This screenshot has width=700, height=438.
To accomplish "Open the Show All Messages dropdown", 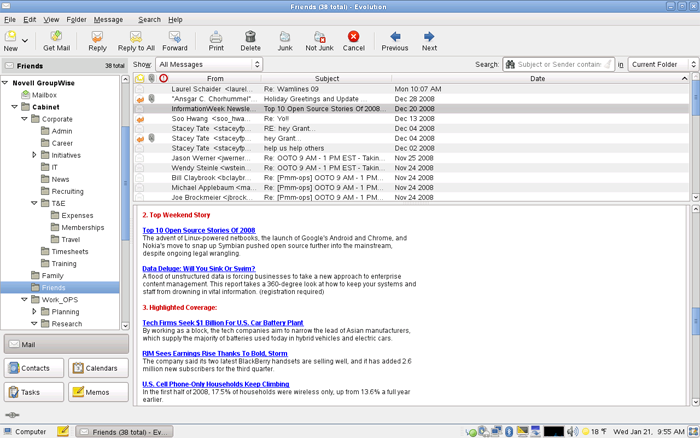I will pos(209,64).
